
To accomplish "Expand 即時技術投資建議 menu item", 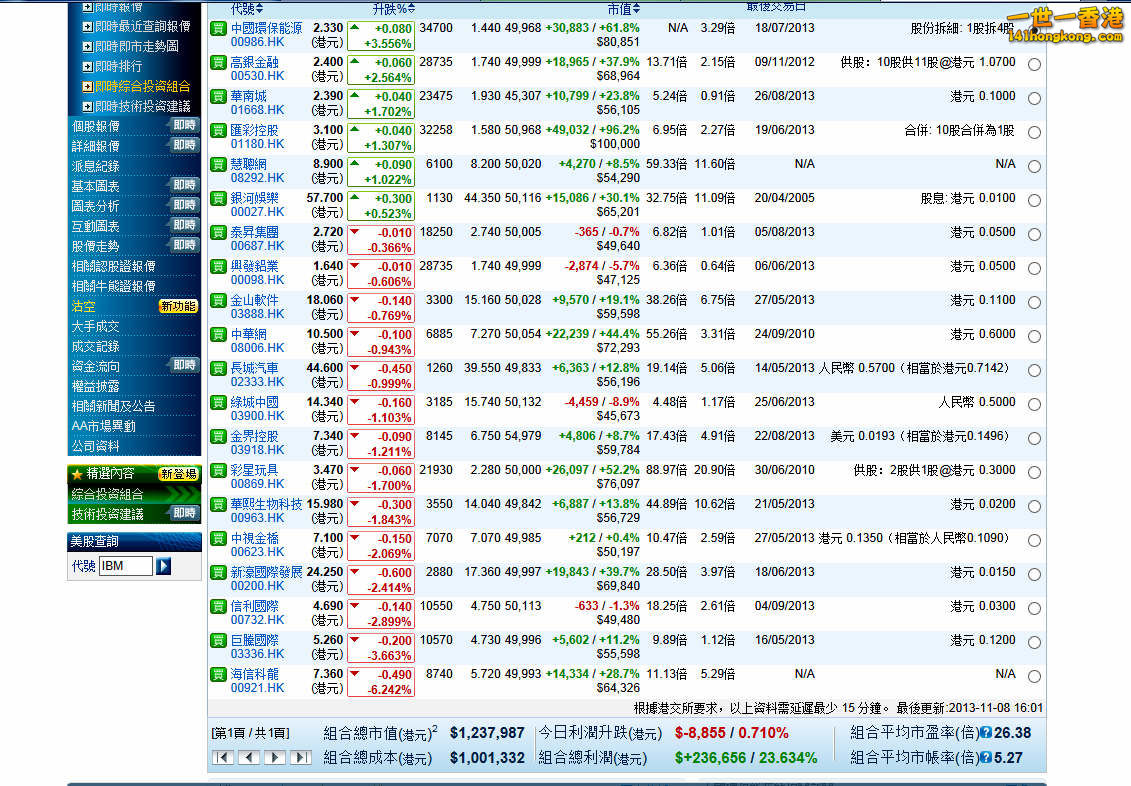I will [x=137, y=107].
